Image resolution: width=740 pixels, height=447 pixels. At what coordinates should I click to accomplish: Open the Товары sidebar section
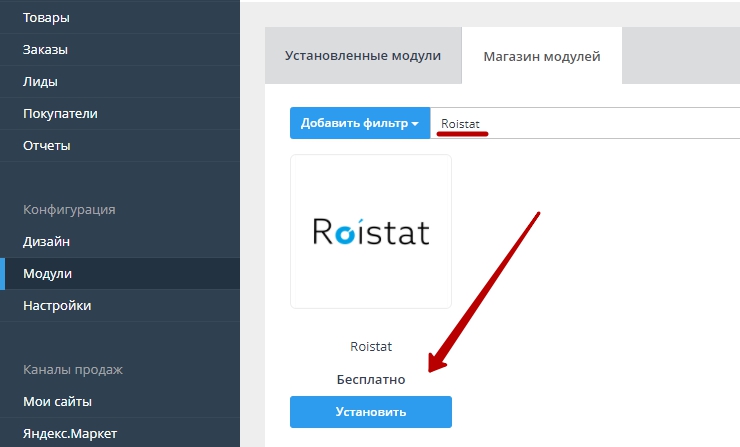[x=45, y=17]
